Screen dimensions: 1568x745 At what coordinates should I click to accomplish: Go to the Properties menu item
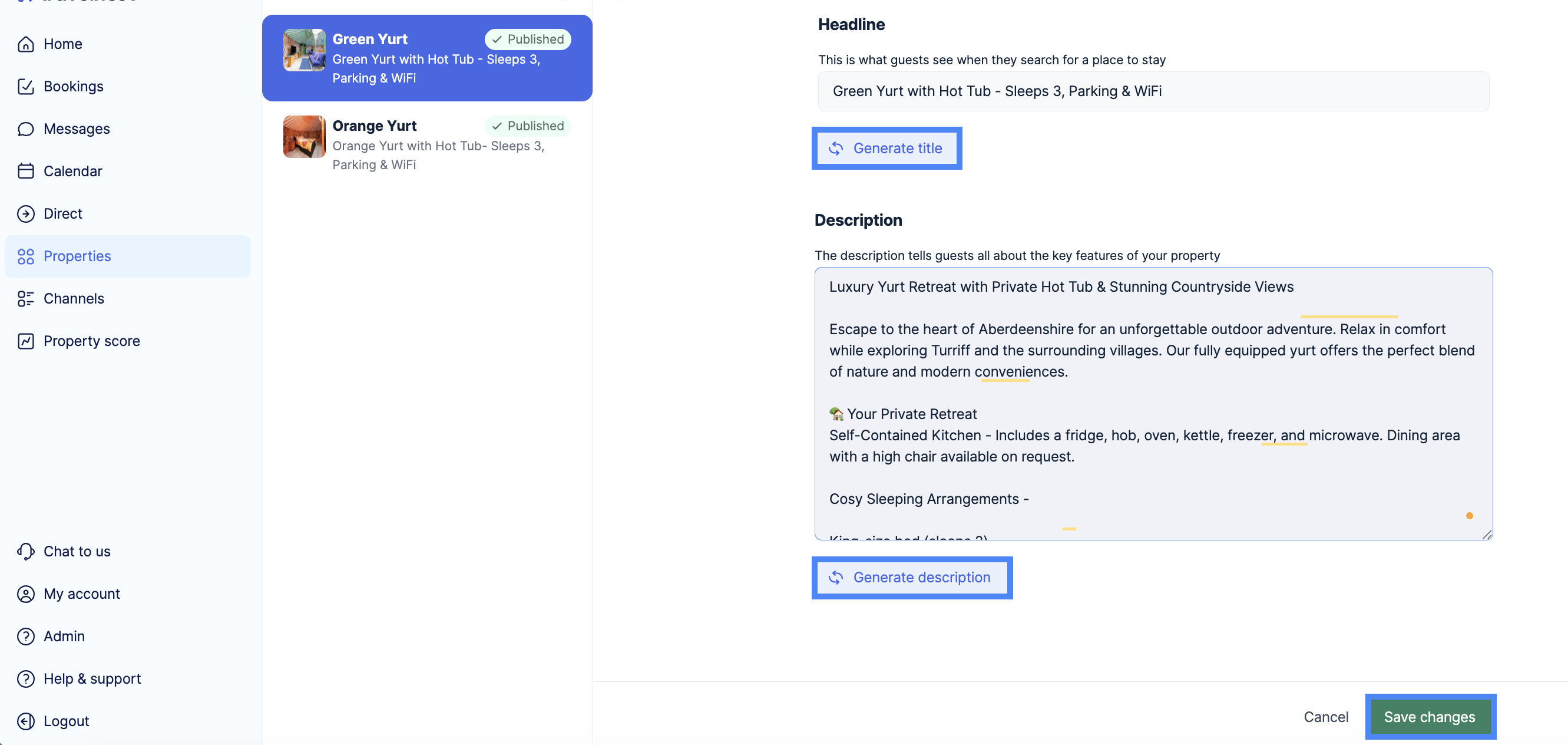77,256
